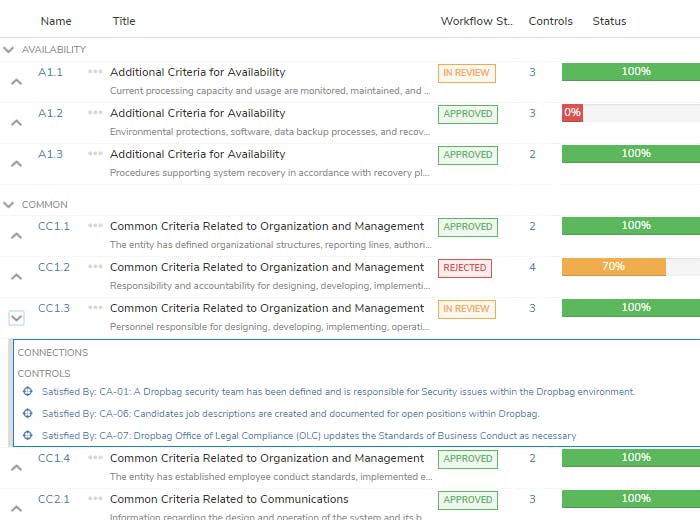Open the three-dot menu for A1.3
Screen dimensions: 700x520
click(x=95, y=154)
